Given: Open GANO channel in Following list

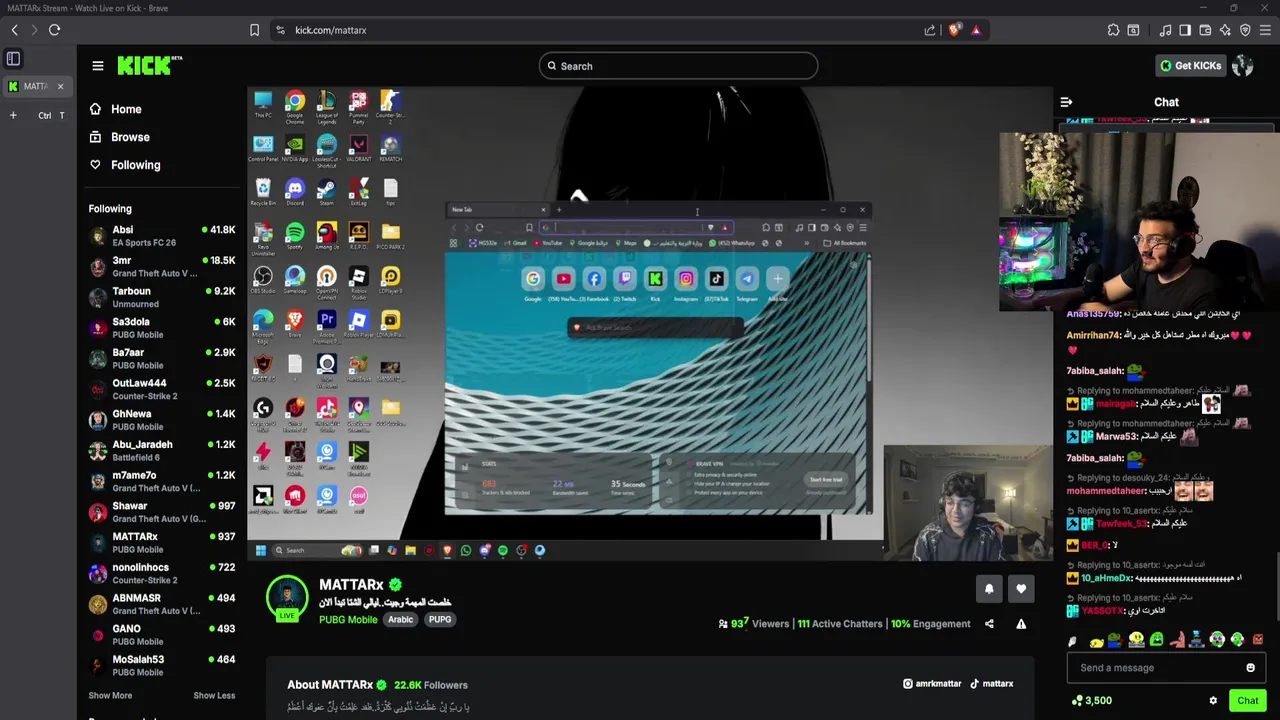Looking at the screenshot, I should (162, 635).
